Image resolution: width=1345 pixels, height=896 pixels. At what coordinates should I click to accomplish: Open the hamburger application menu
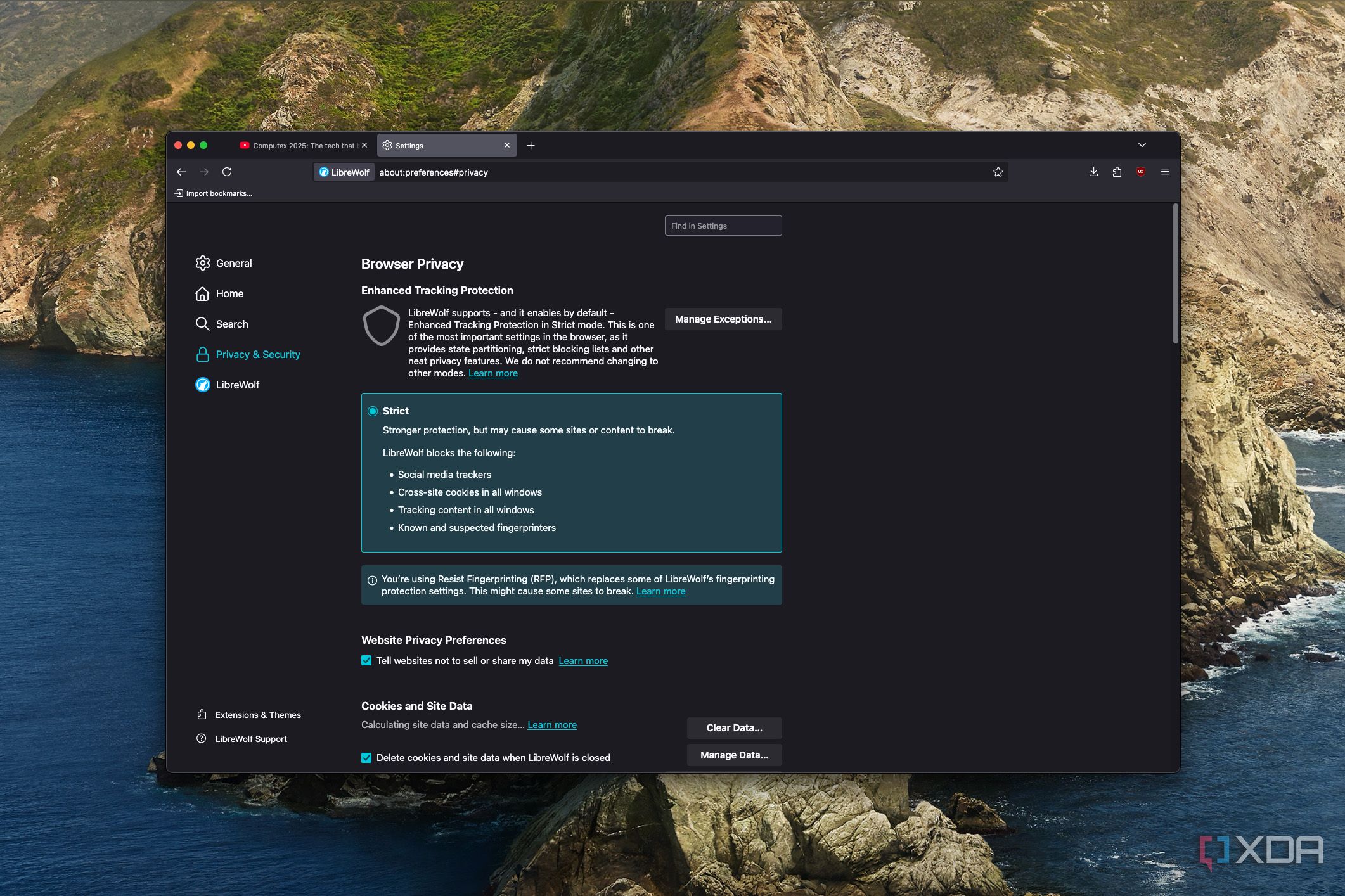[x=1164, y=172]
